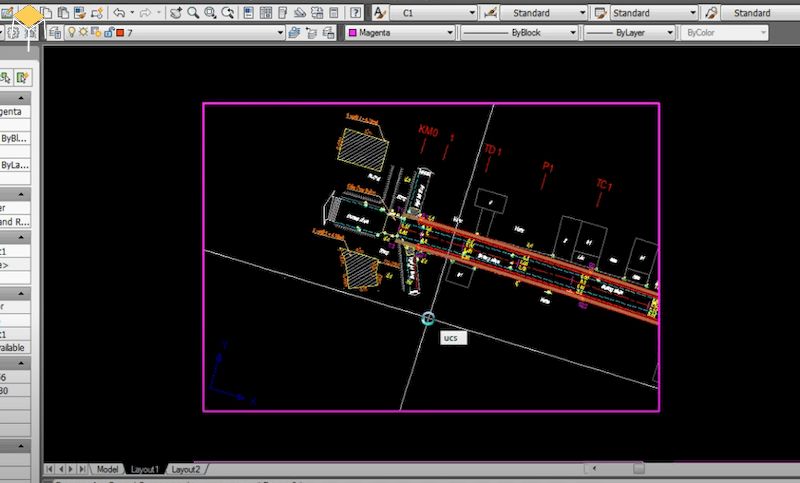Make object's layer current icon

click(x=294, y=33)
